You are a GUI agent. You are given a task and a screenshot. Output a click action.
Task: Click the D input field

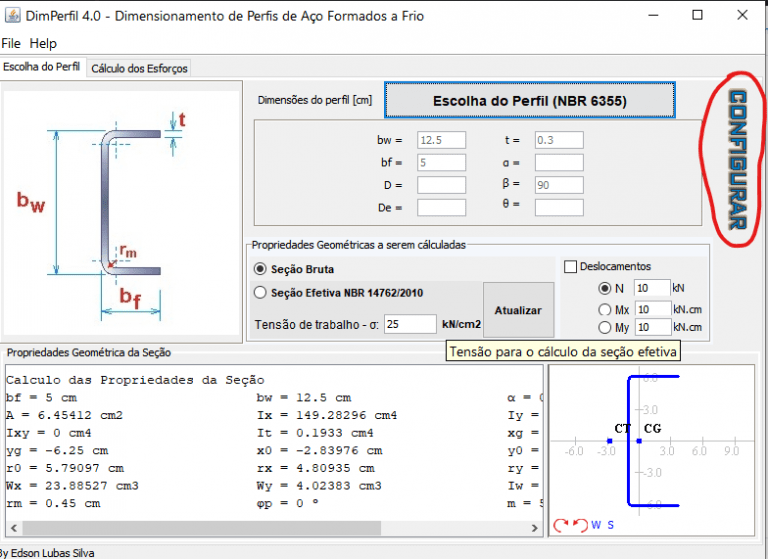[441, 185]
